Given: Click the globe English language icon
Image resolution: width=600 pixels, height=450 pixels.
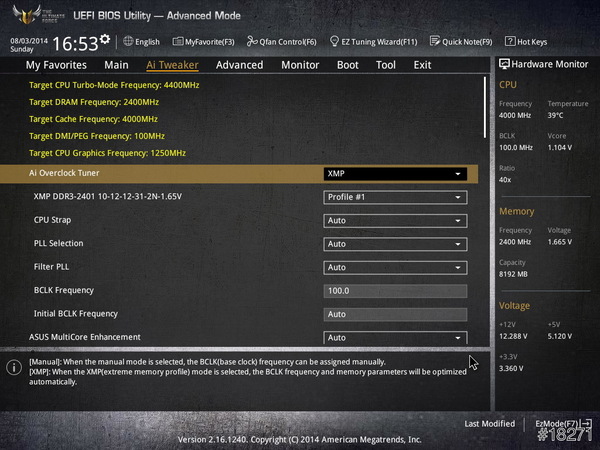Looking at the screenshot, I should 127,42.
